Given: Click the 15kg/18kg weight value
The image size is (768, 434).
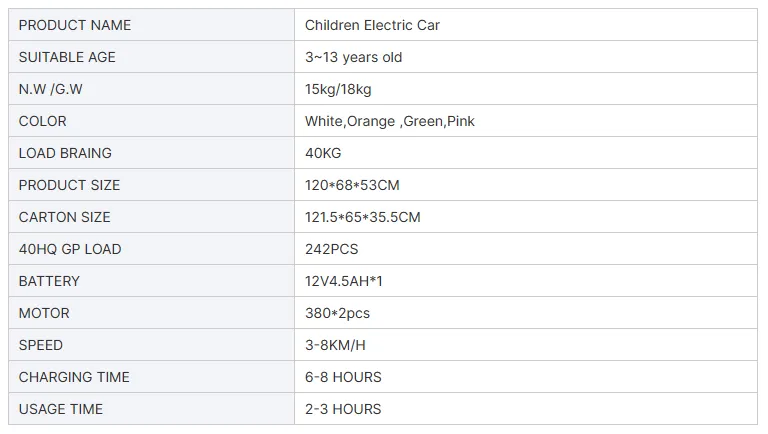Looking at the screenshot, I should click(338, 89).
